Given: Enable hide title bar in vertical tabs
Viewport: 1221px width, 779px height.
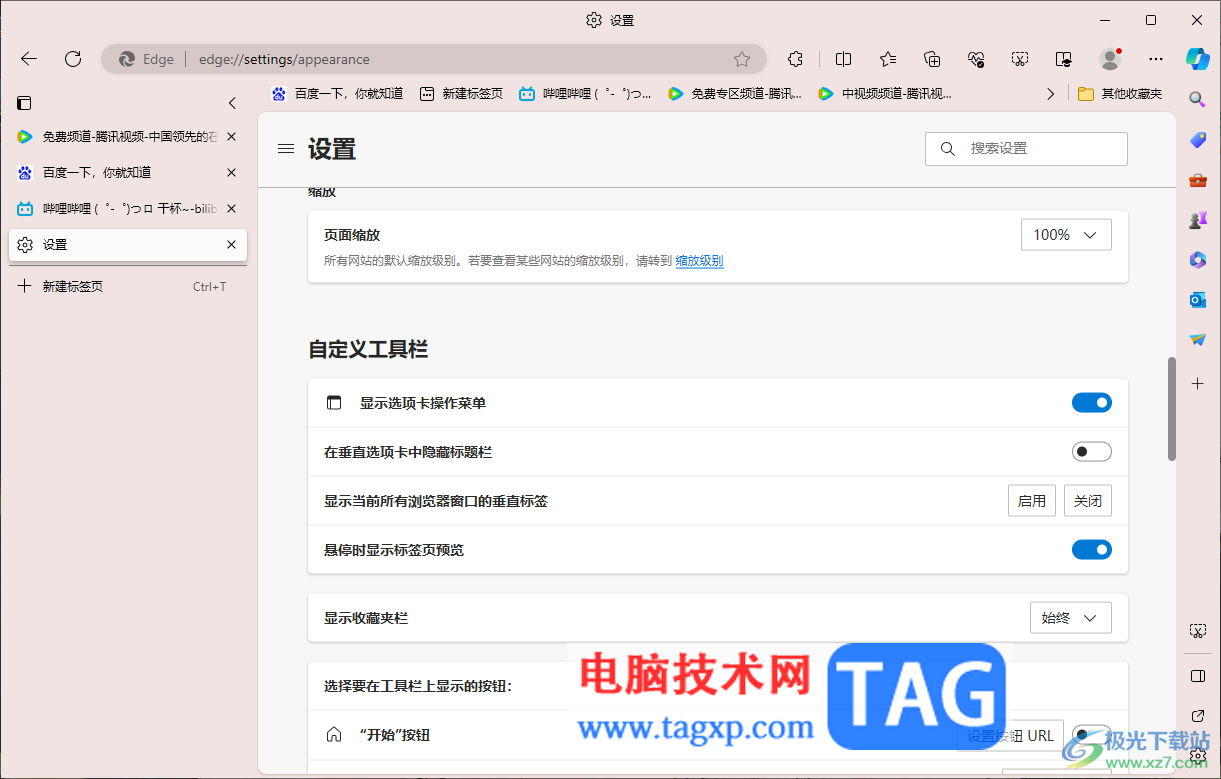Looking at the screenshot, I should 1092,452.
